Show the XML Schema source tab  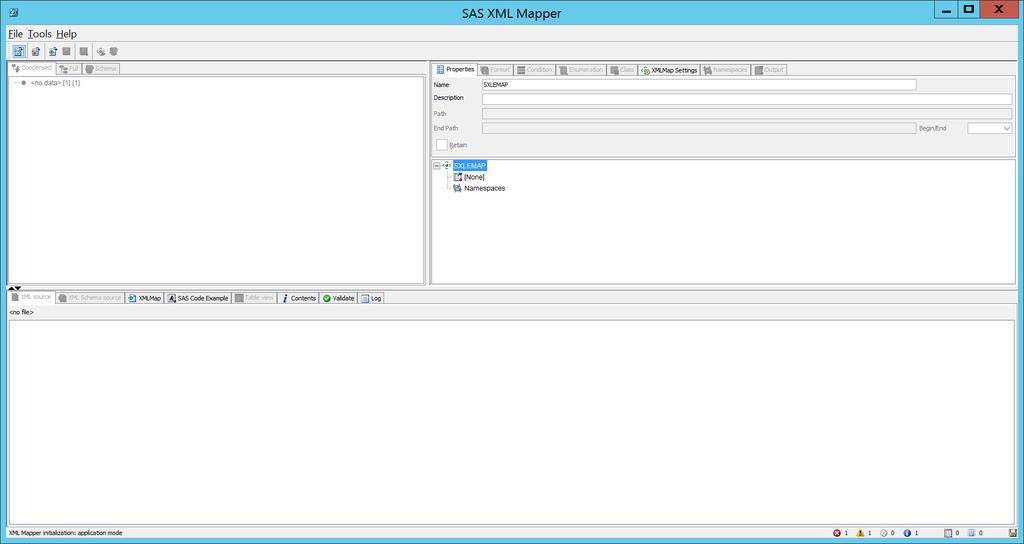pyautogui.click(x=89, y=298)
